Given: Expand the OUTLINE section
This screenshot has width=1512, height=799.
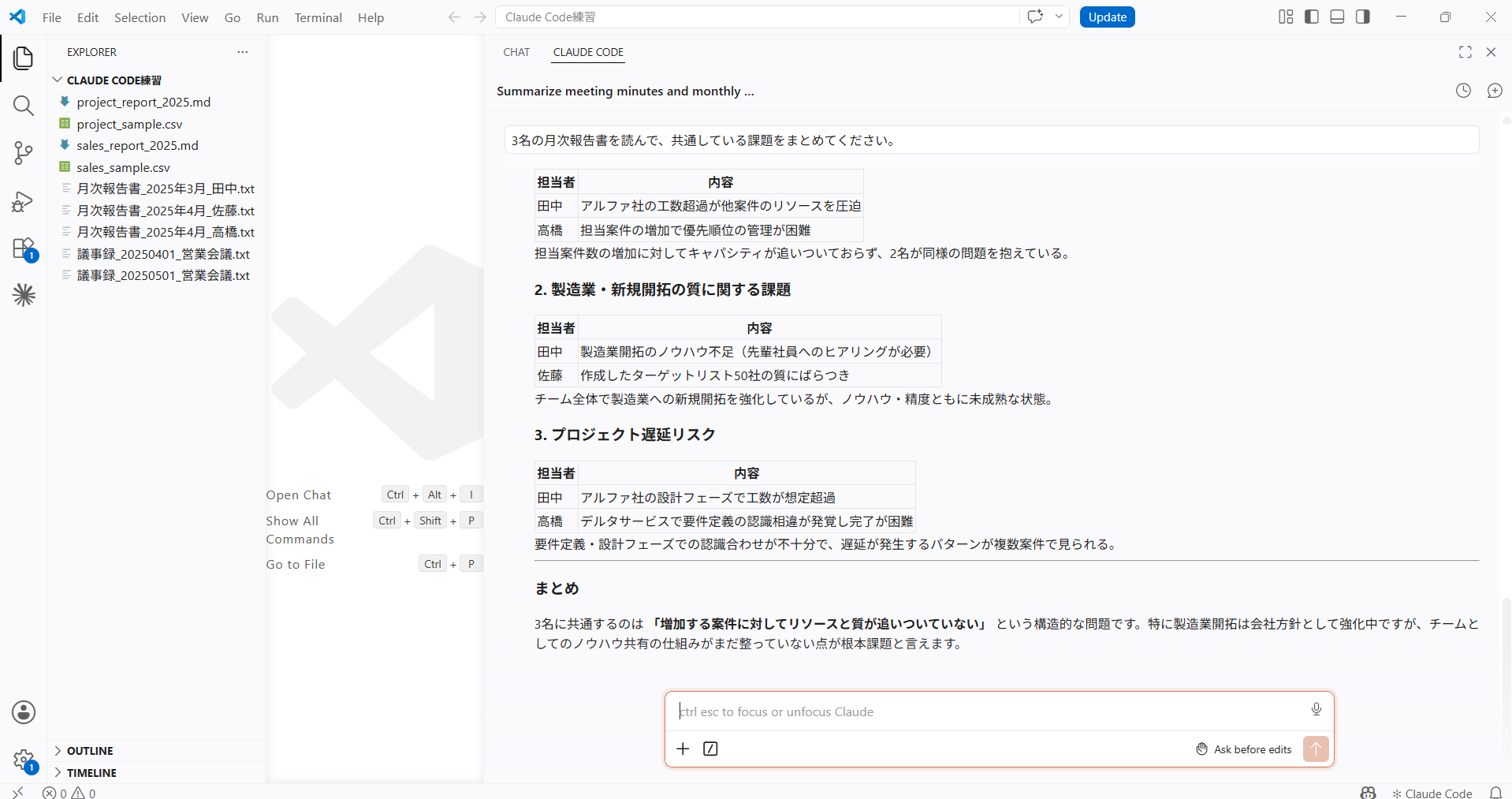Looking at the screenshot, I should coord(90,751).
